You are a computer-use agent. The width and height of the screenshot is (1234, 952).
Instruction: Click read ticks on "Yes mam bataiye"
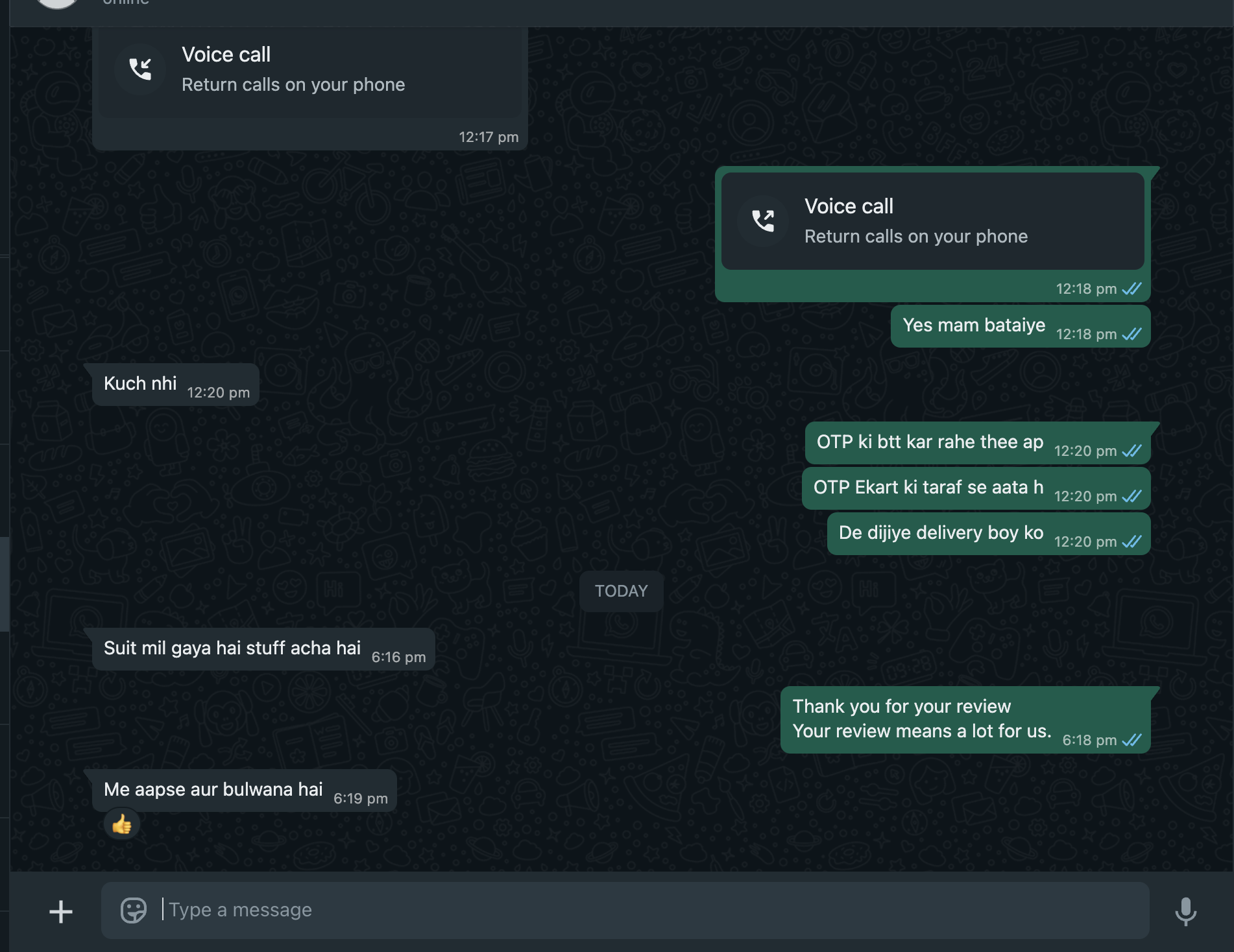pyautogui.click(x=1132, y=334)
